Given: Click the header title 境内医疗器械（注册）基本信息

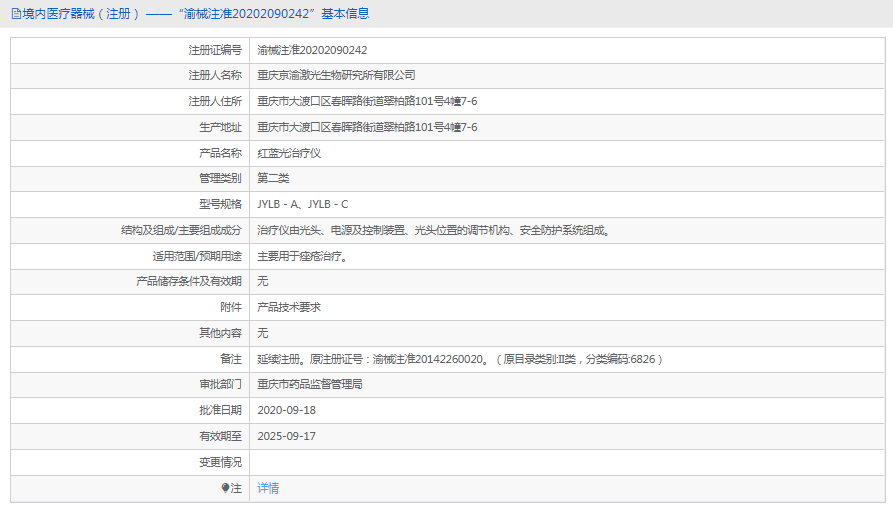Looking at the screenshot, I should 195,14.
